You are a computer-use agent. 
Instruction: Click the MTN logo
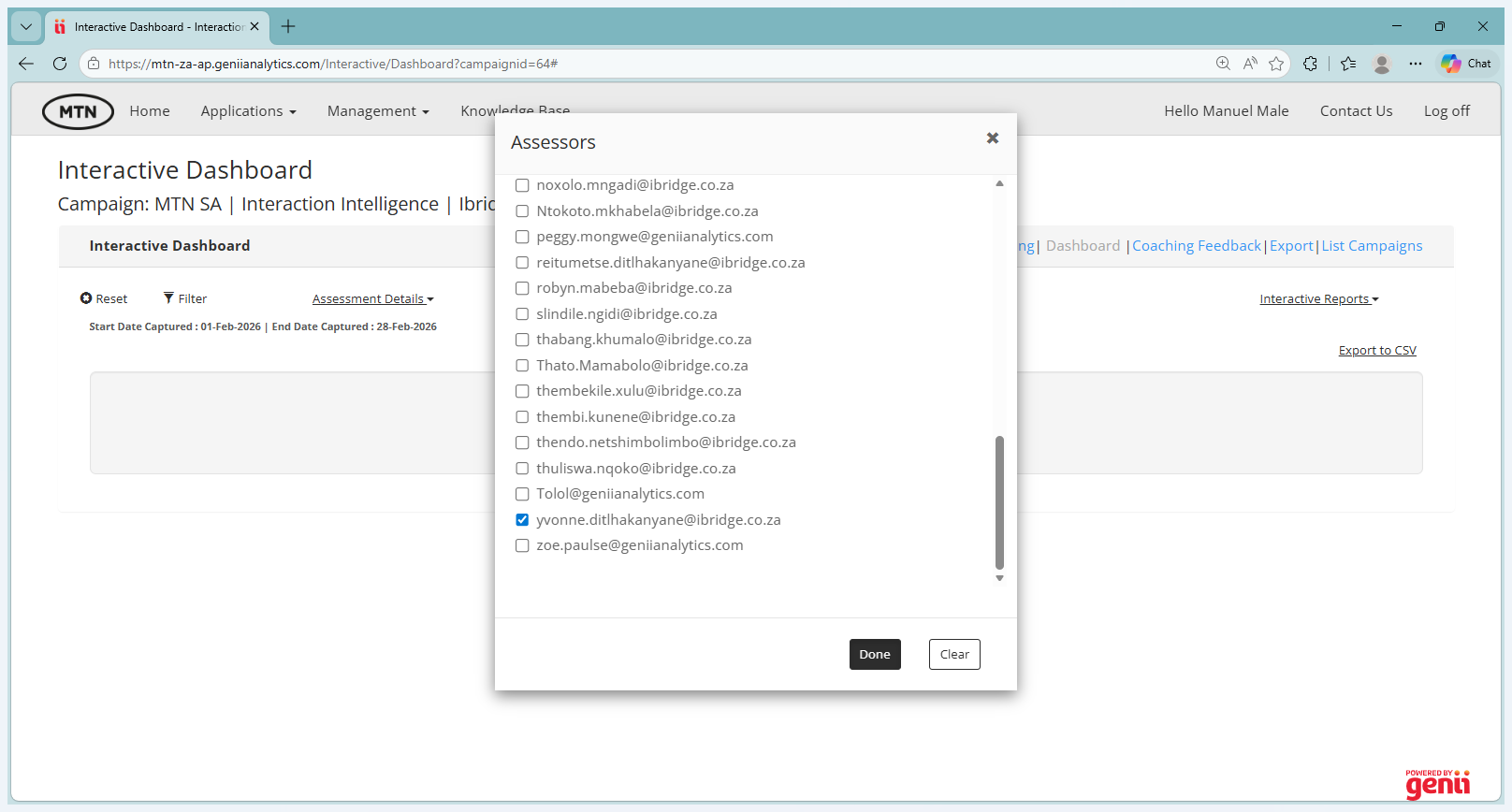pyautogui.click(x=78, y=111)
